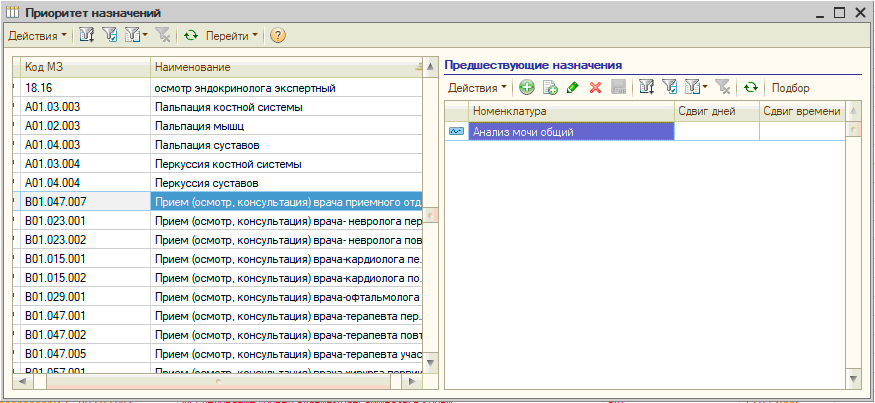Click the pencil Edit icon in the right panel
Viewport: 875px width, 403px height.
pyautogui.click(x=572, y=88)
